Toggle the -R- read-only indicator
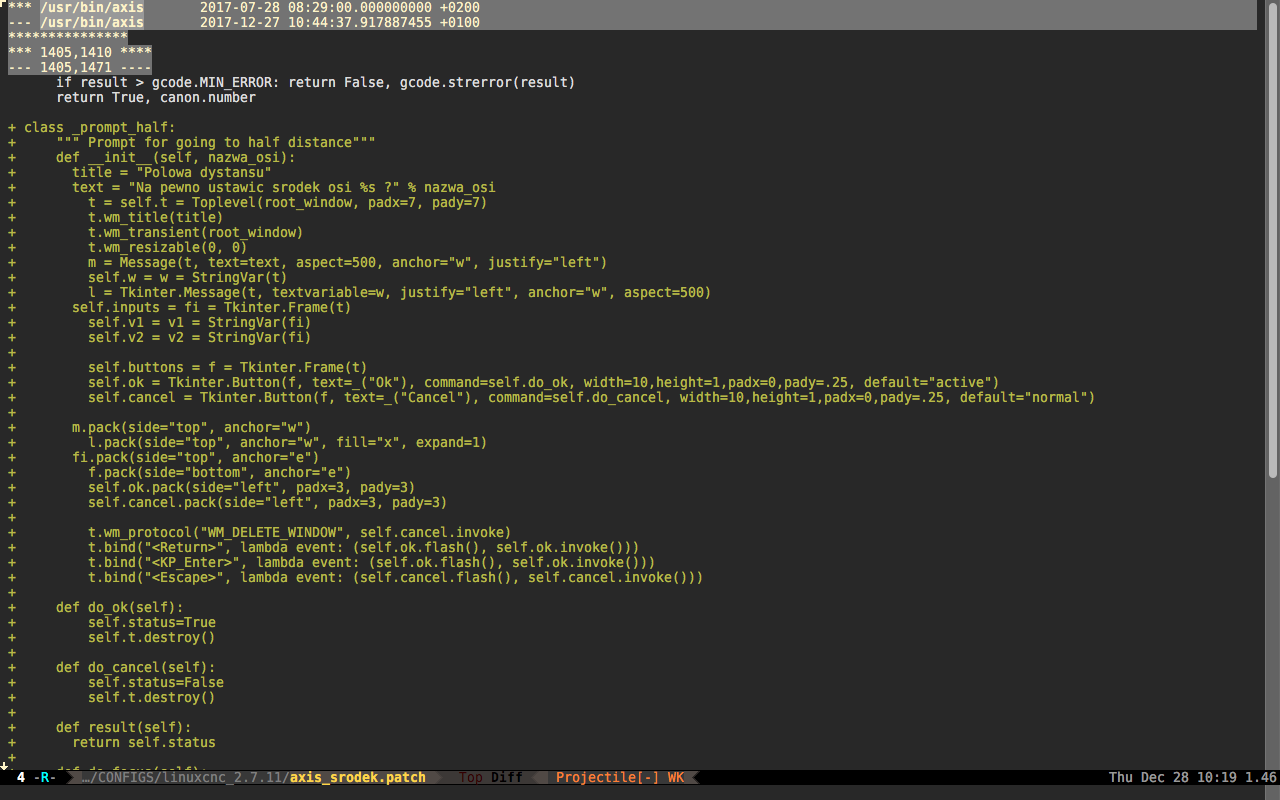This screenshot has width=1280, height=800. click(x=45, y=777)
